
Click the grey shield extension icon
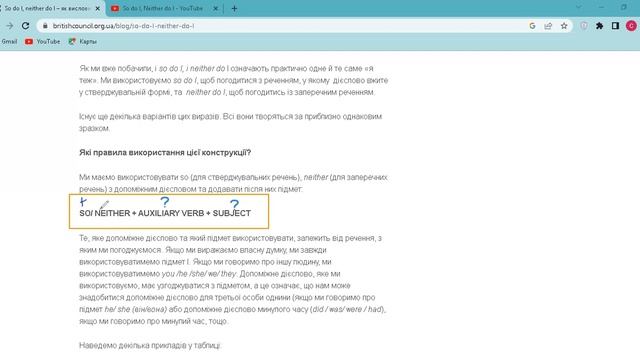coord(584,26)
